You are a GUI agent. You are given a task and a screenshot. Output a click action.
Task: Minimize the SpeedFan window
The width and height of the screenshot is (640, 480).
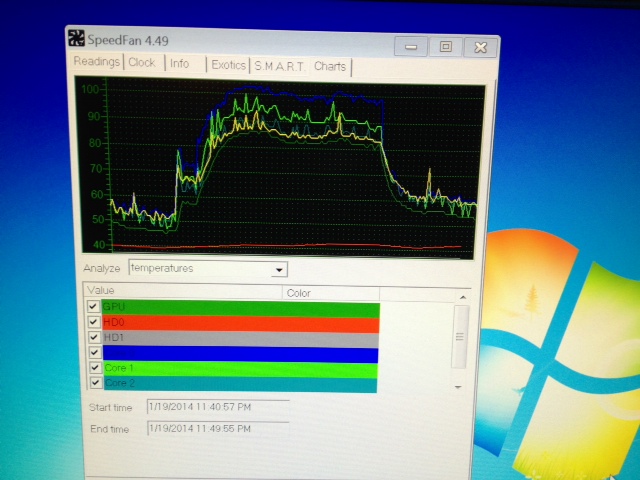(x=411, y=46)
